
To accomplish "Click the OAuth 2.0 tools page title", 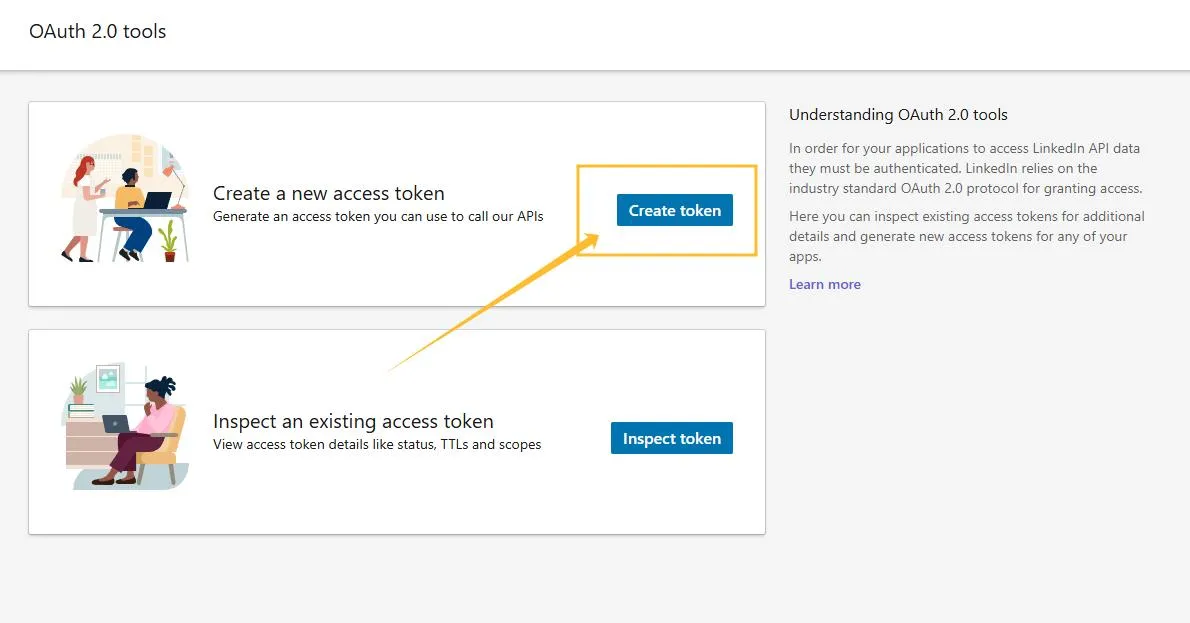I will pyautogui.click(x=96, y=31).
